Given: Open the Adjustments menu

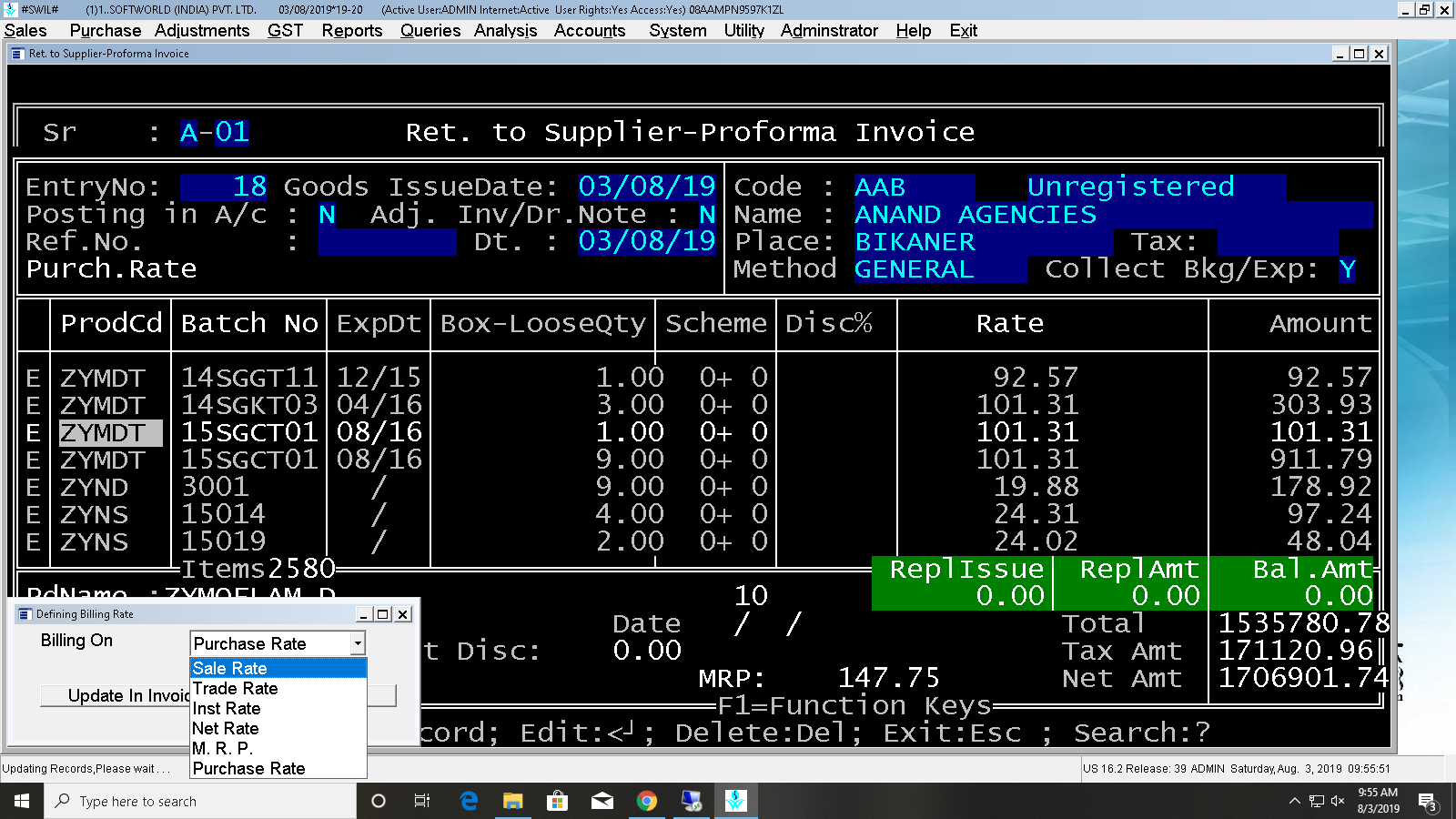Looking at the screenshot, I should coord(202,30).
